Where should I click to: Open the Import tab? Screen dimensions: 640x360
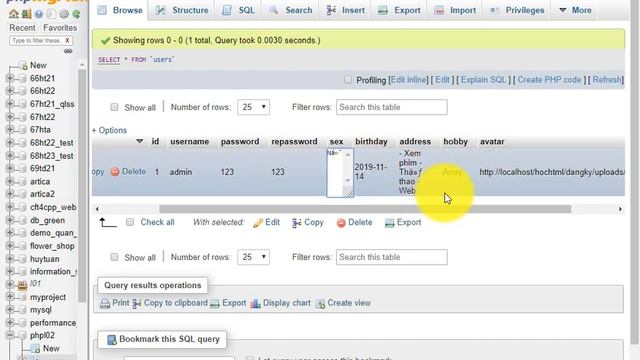click(455, 10)
